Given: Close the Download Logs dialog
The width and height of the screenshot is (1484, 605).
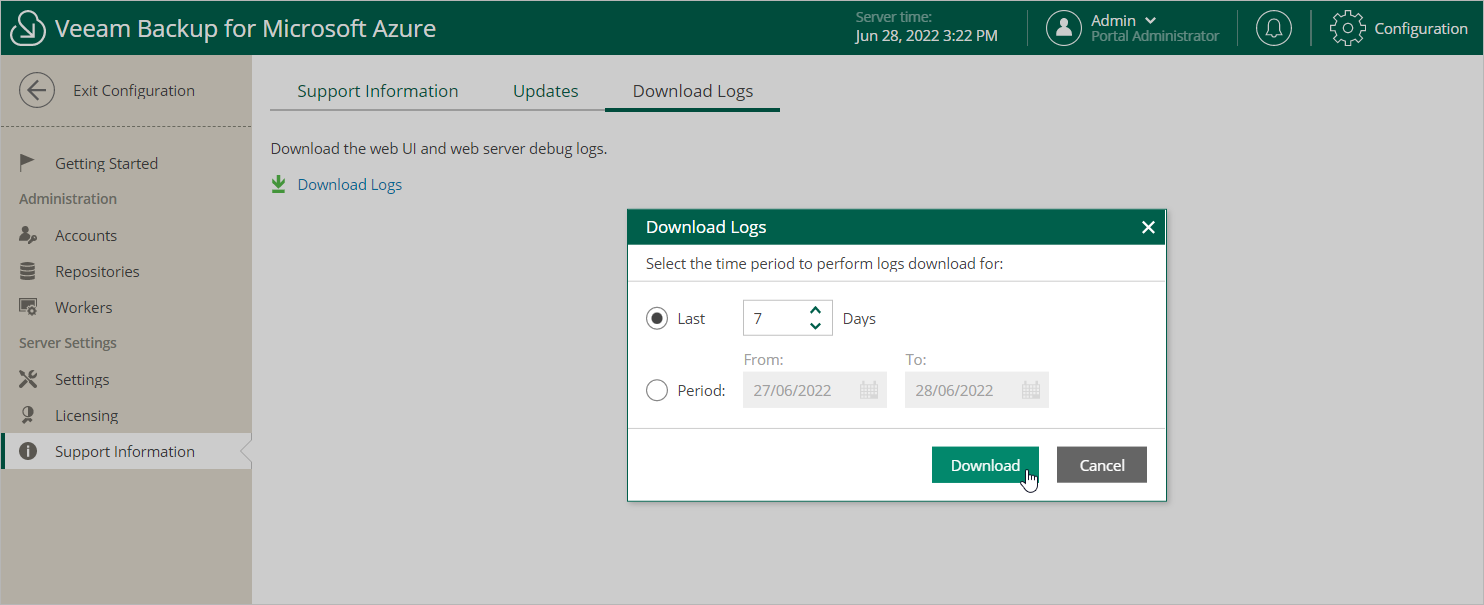Looking at the screenshot, I should tap(1148, 227).
